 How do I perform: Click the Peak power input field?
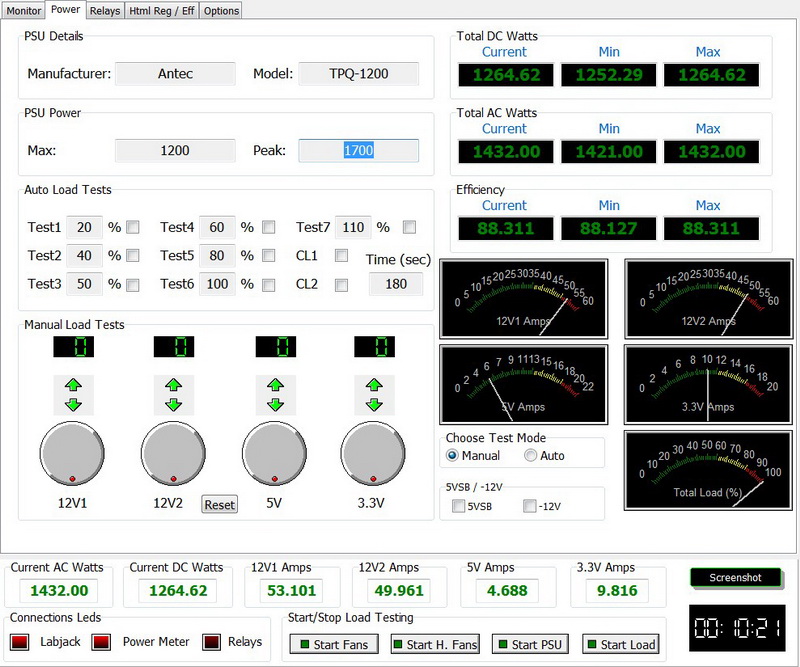click(x=358, y=151)
